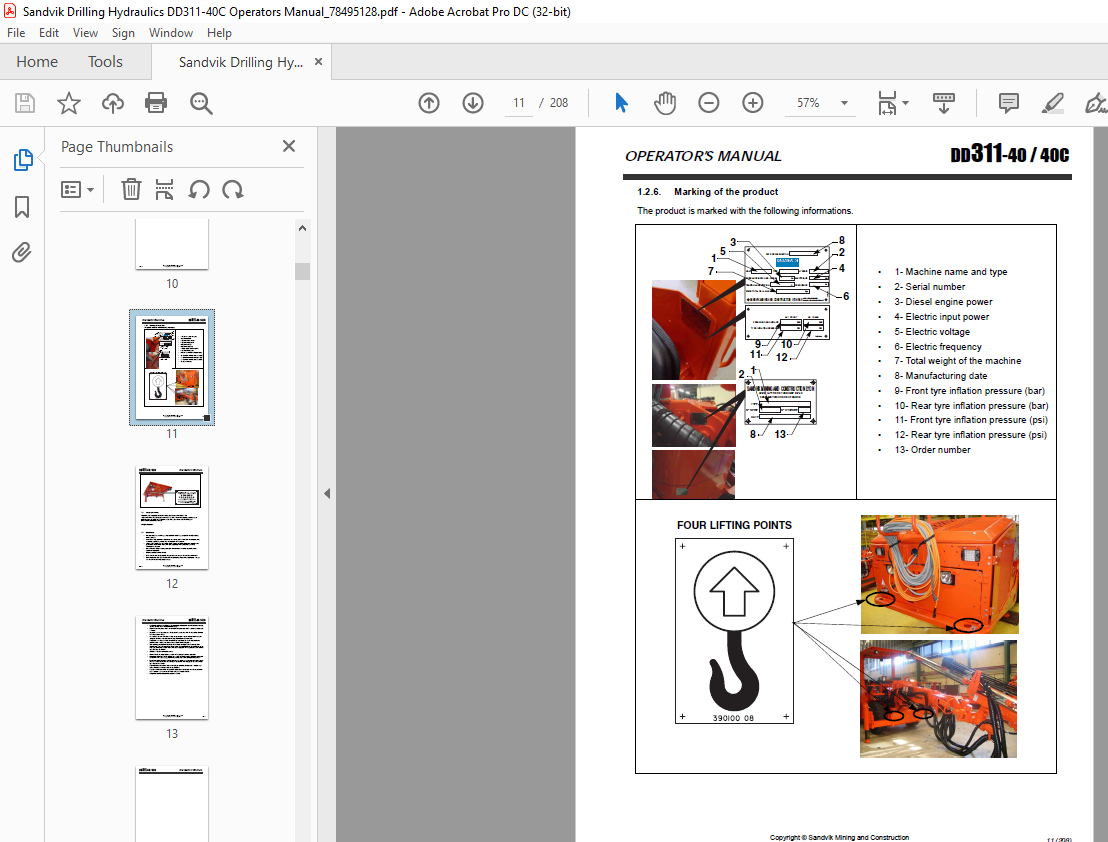Close the Sandvik Drilling Hy... document tab
Image resolution: width=1108 pixels, height=842 pixels.
tap(318, 61)
